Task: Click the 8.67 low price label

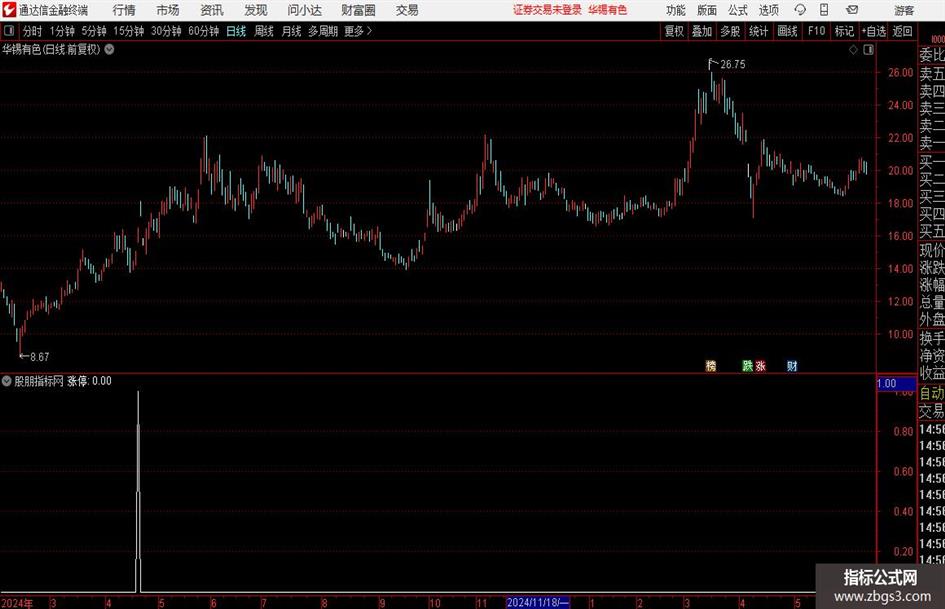Action: [40, 357]
